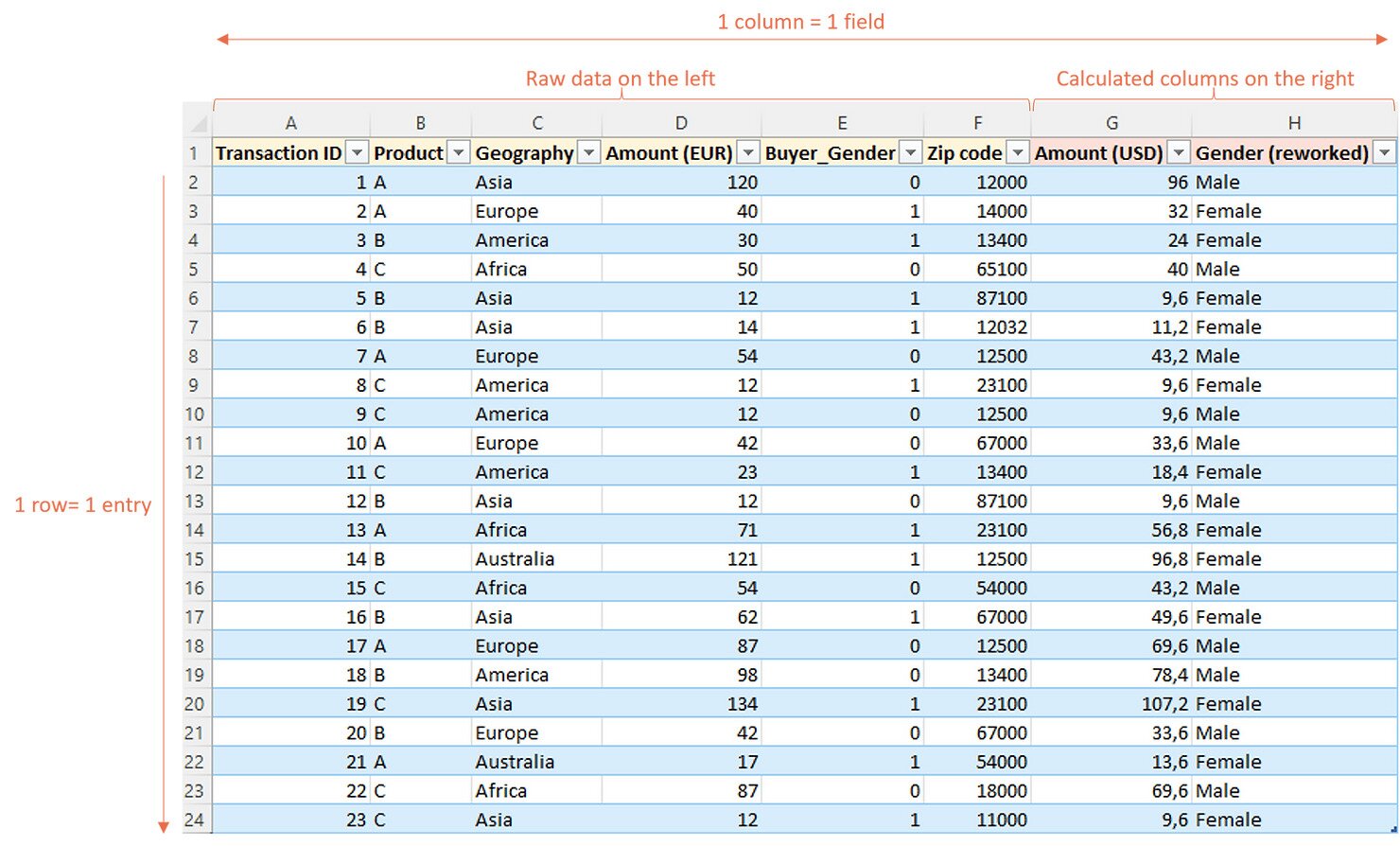This screenshot has width=1400, height=846.
Task: Open the Zip code filter dropdown
Action: click(x=1017, y=153)
